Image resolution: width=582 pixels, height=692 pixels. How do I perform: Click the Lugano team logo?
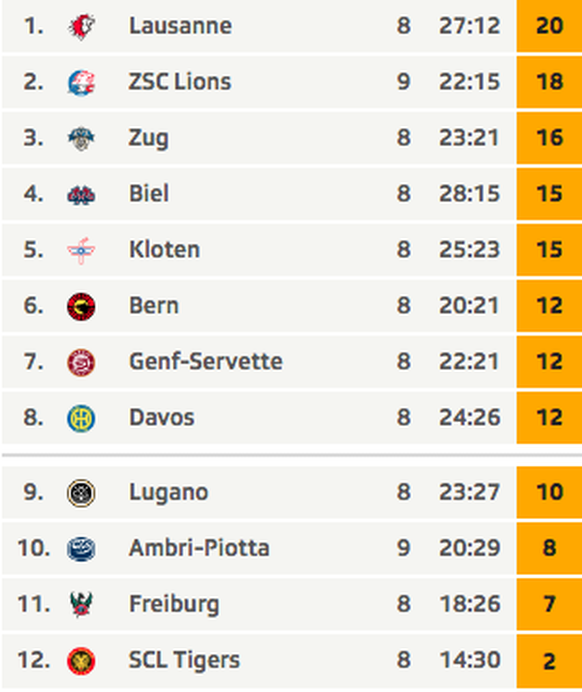(x=81, y=493)
